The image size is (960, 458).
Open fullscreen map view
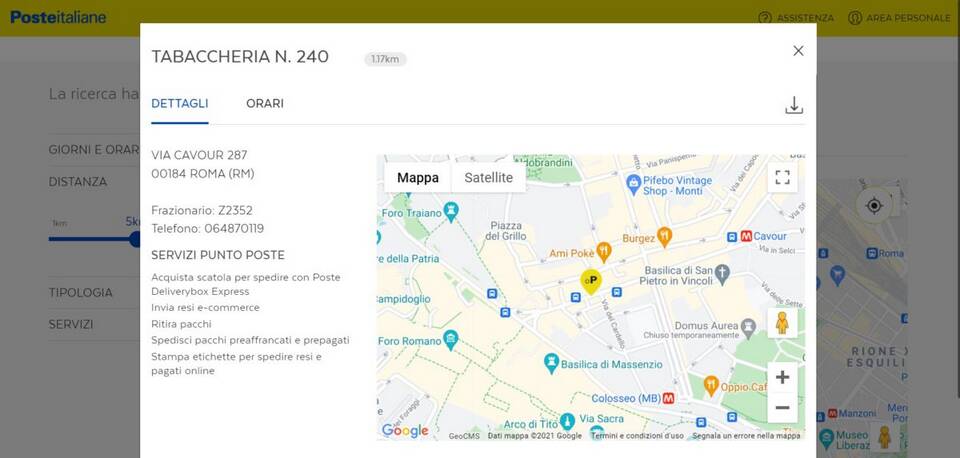coord(782,178)
